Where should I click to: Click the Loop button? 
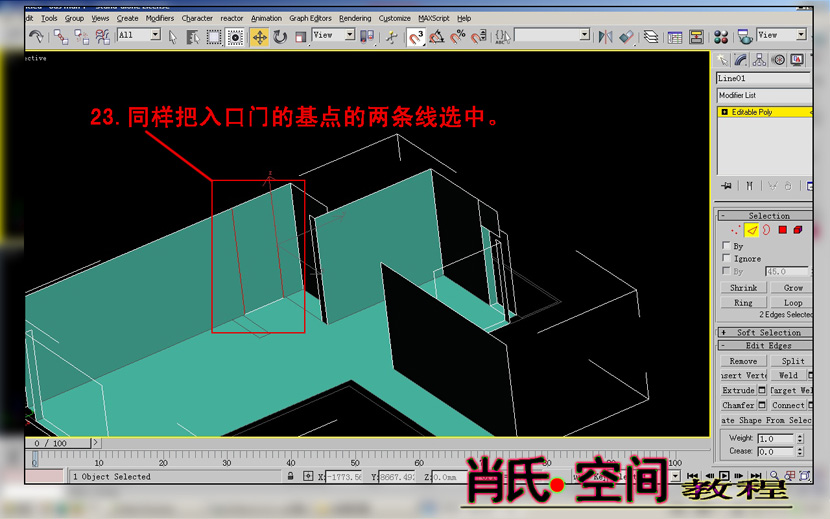pos(791,302)
